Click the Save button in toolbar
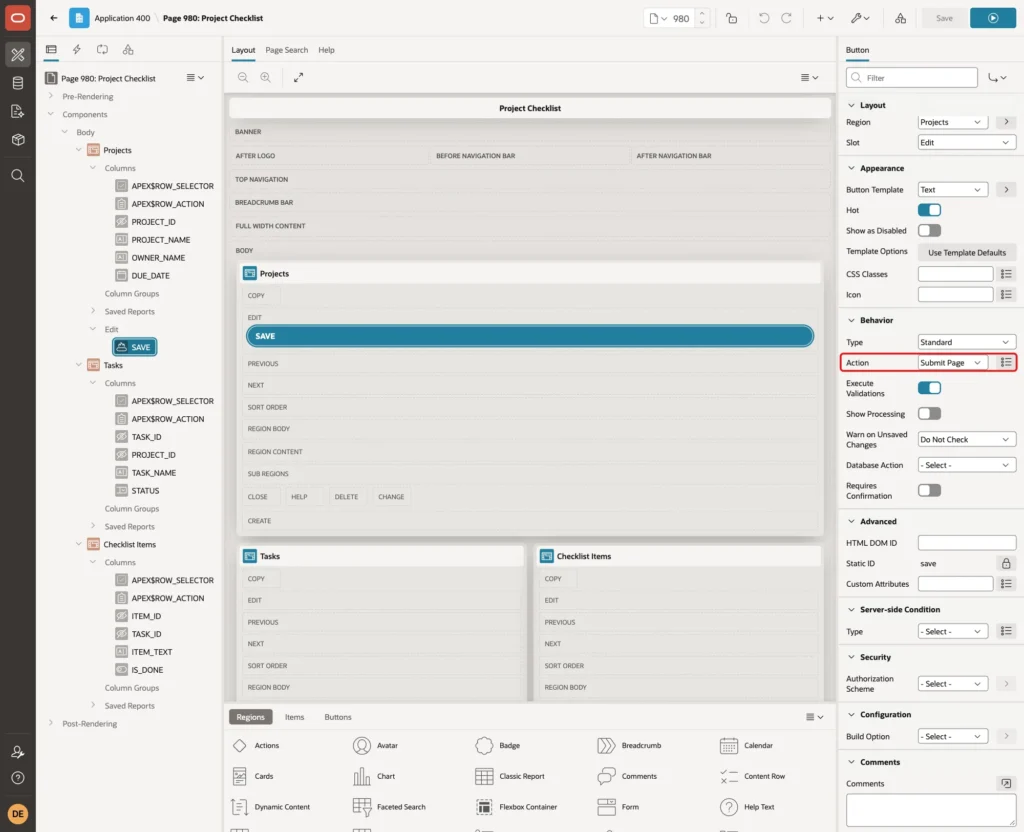This screenshot has width=1024, height=832. pyautogui.click(x=944, y=18)
